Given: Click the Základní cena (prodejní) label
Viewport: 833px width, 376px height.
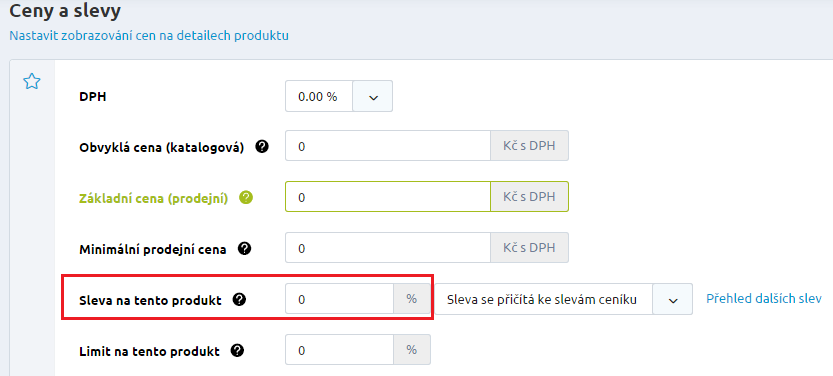Looking at the screenshot, I should click(x=154, y=198).
